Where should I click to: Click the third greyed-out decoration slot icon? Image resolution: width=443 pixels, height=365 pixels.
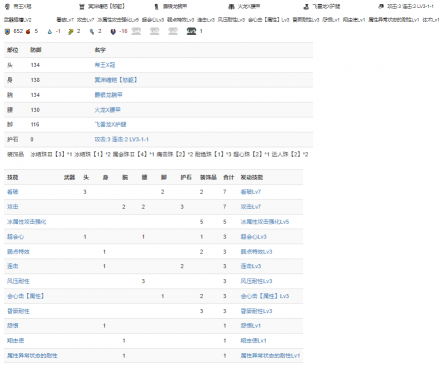(173, 31)
